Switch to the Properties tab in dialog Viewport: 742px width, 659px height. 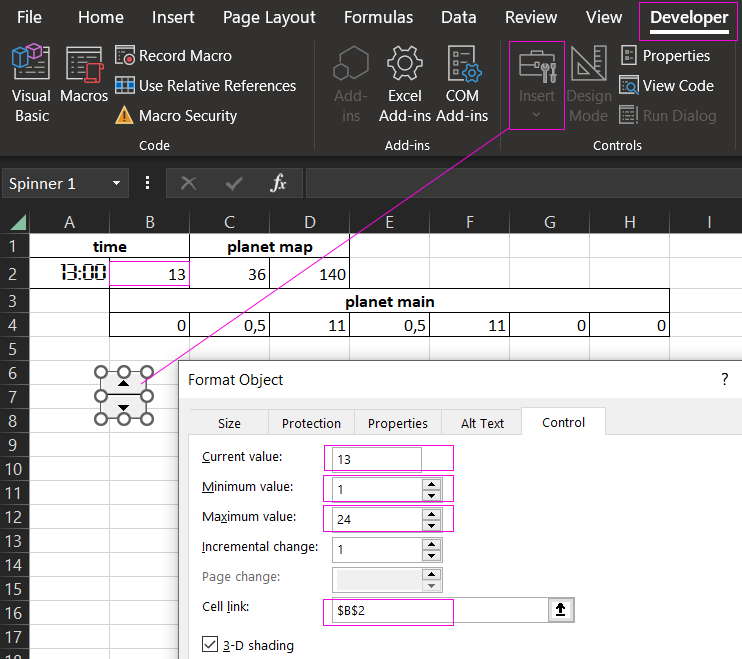(397, 423)
